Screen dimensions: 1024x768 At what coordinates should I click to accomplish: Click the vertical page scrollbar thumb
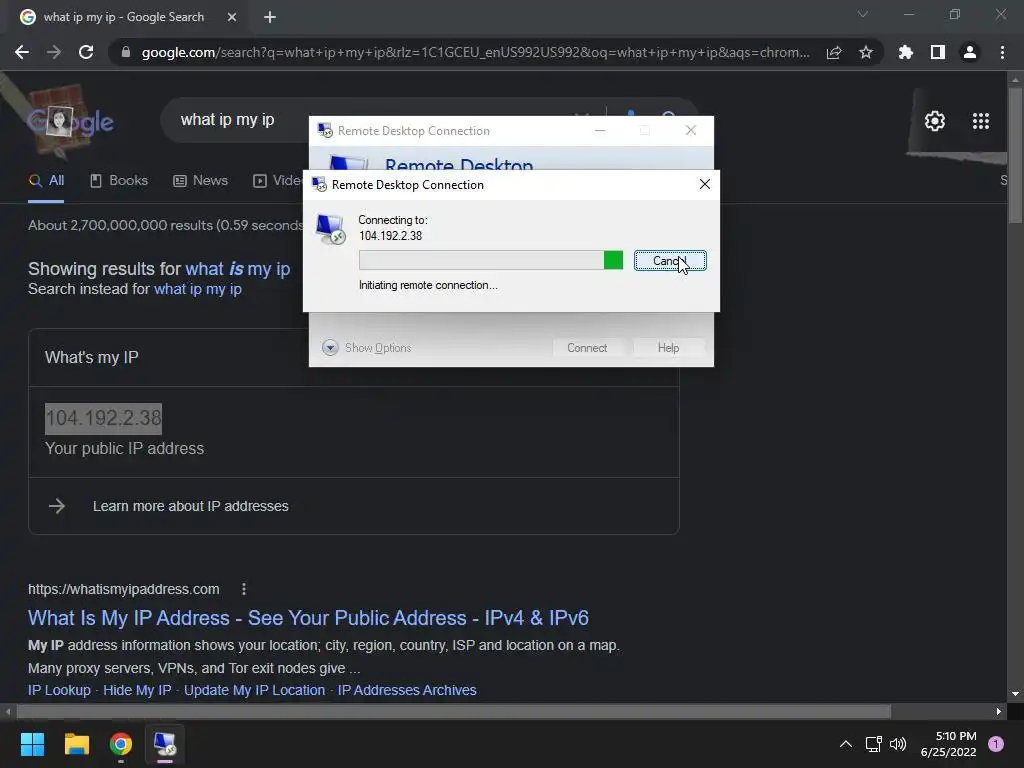point(1015,155)
